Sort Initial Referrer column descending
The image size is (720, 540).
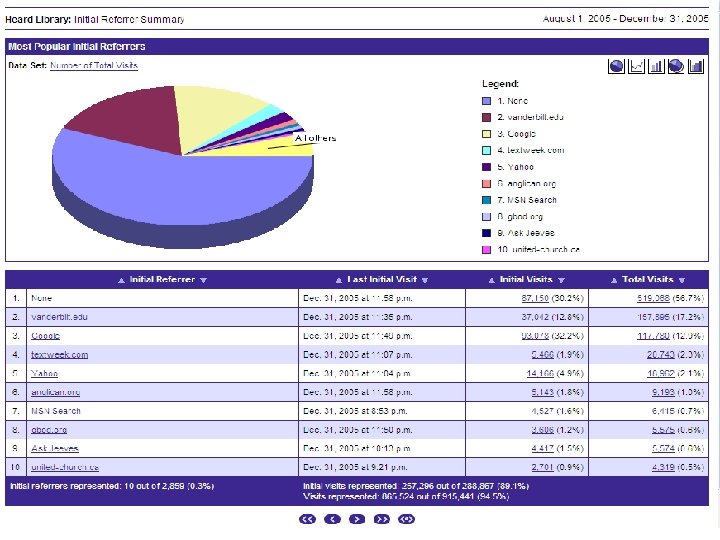click(203, 280)
